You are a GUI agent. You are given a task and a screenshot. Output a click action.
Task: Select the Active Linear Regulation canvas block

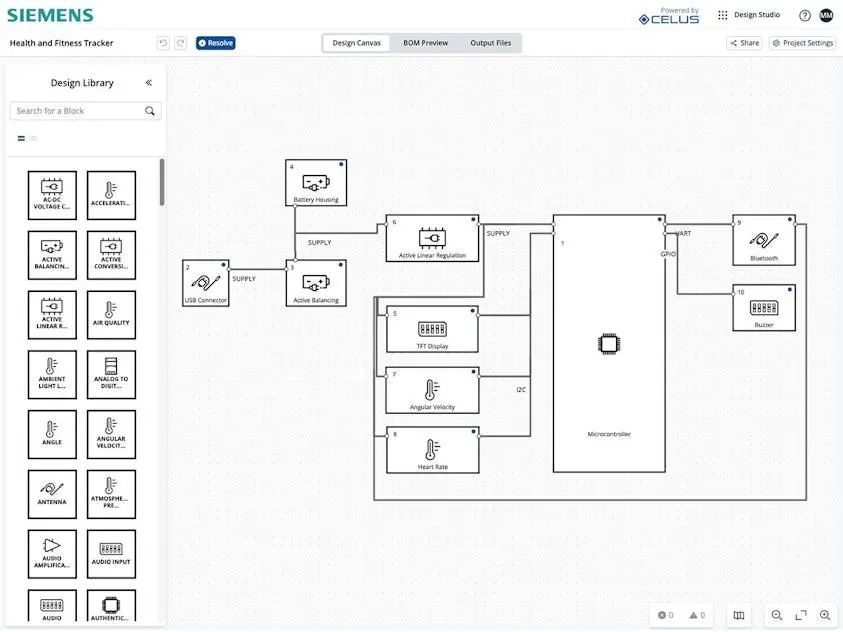click(432, 239)
